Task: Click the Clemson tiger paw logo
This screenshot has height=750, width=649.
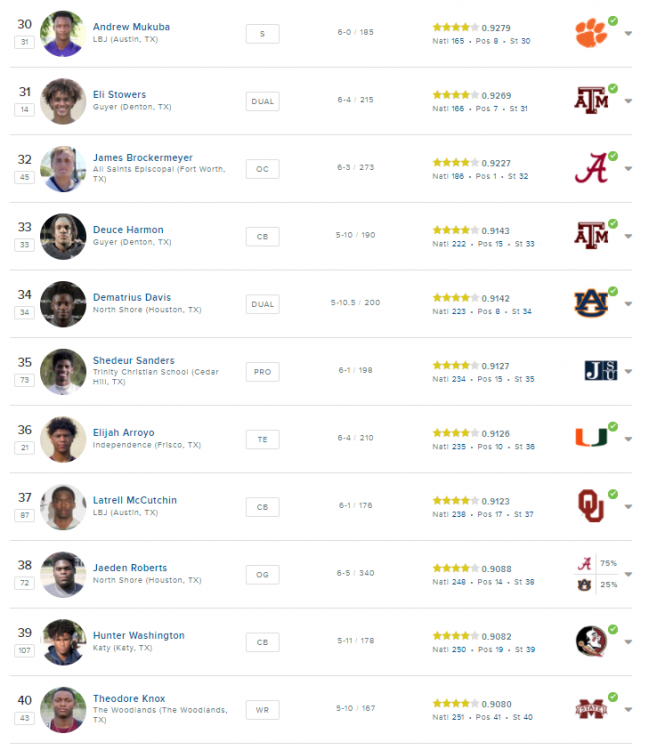Action: point(590,33)
